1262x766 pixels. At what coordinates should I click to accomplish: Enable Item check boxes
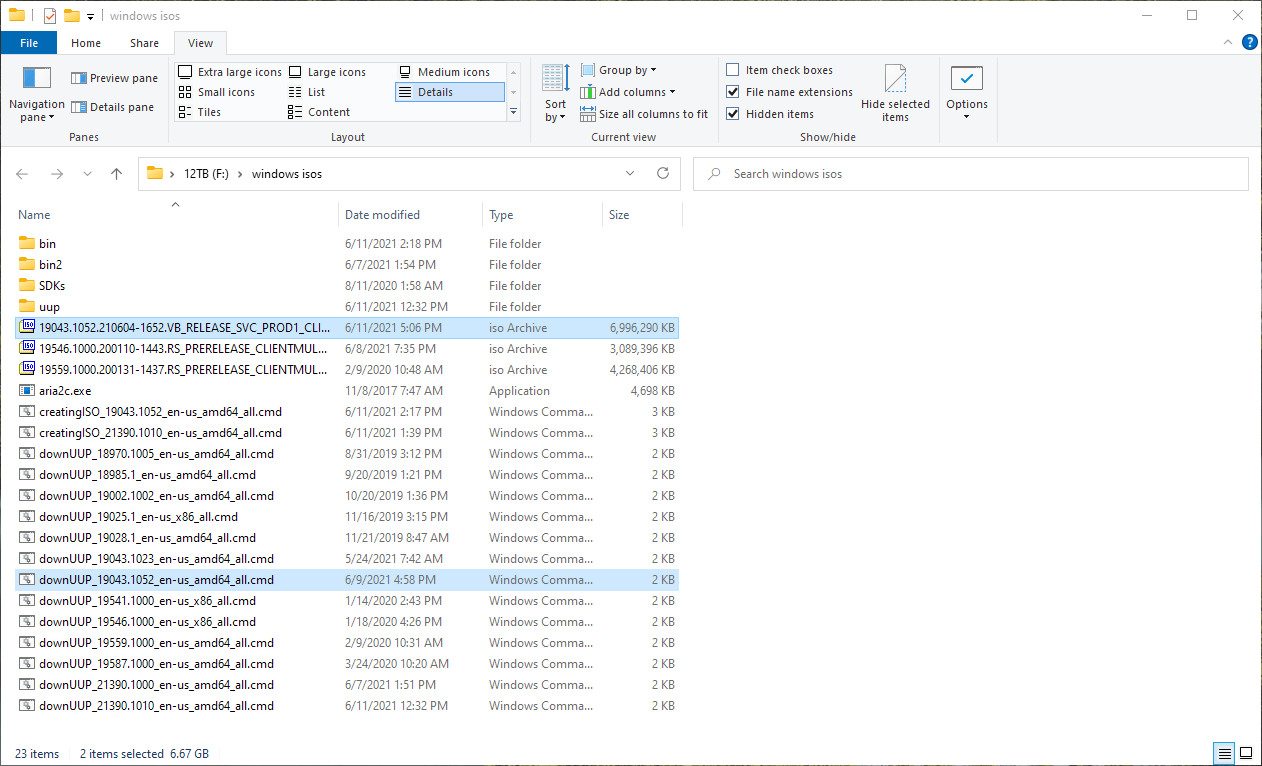733,70
